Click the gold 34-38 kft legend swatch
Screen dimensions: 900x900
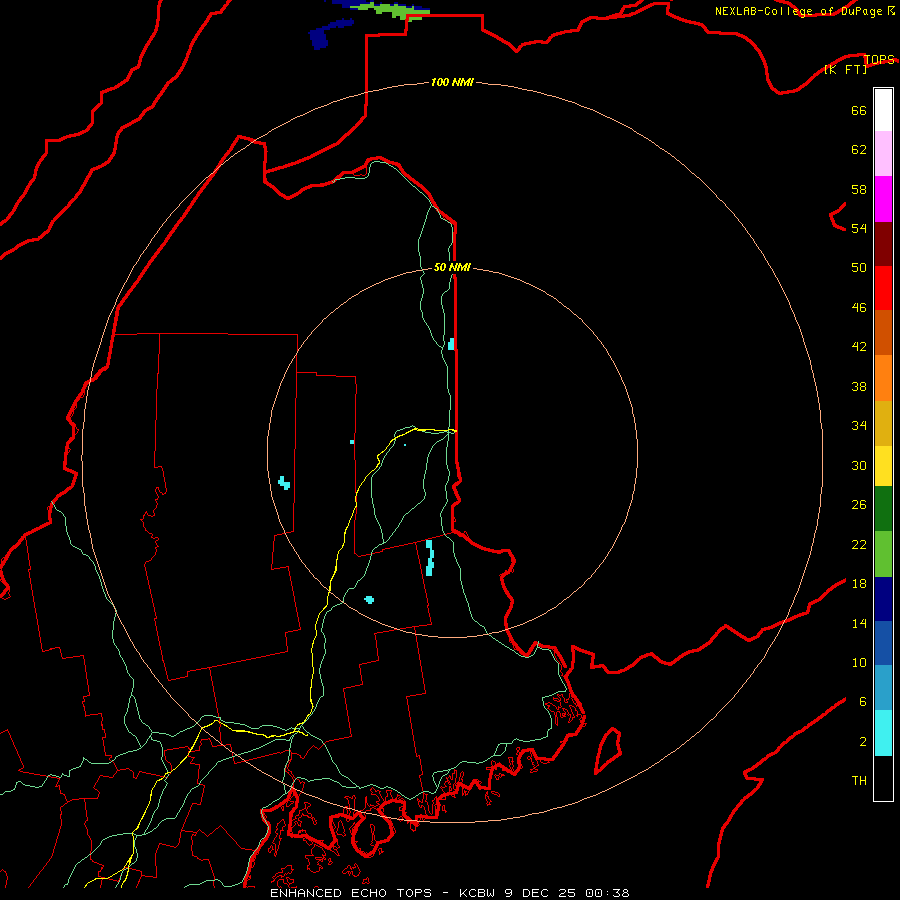[883, 423]
